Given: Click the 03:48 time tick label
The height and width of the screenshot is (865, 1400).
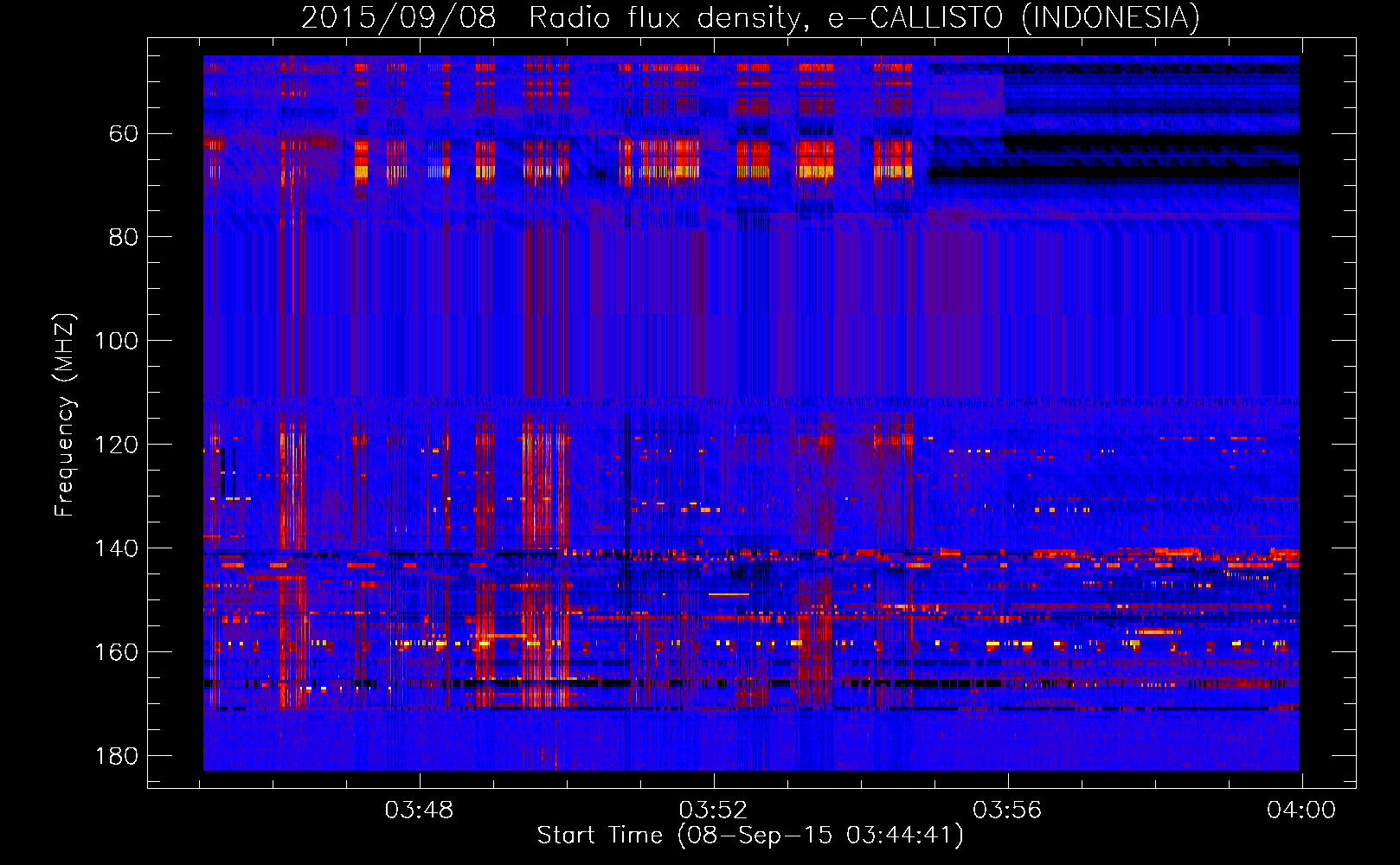Looking at the screenshot, I should (x=419, y=811).
